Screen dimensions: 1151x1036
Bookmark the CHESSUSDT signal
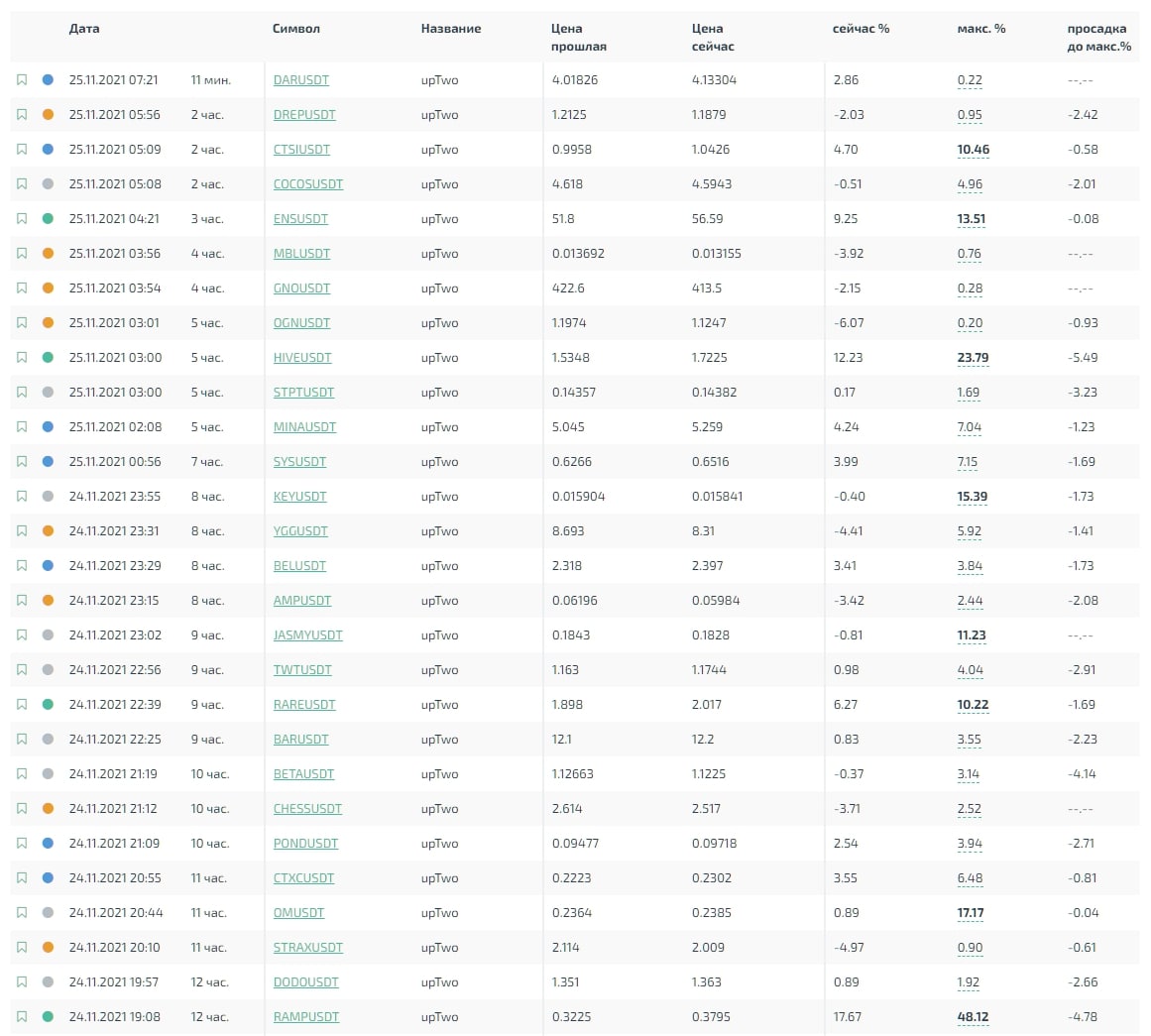(x=22, y=808)
